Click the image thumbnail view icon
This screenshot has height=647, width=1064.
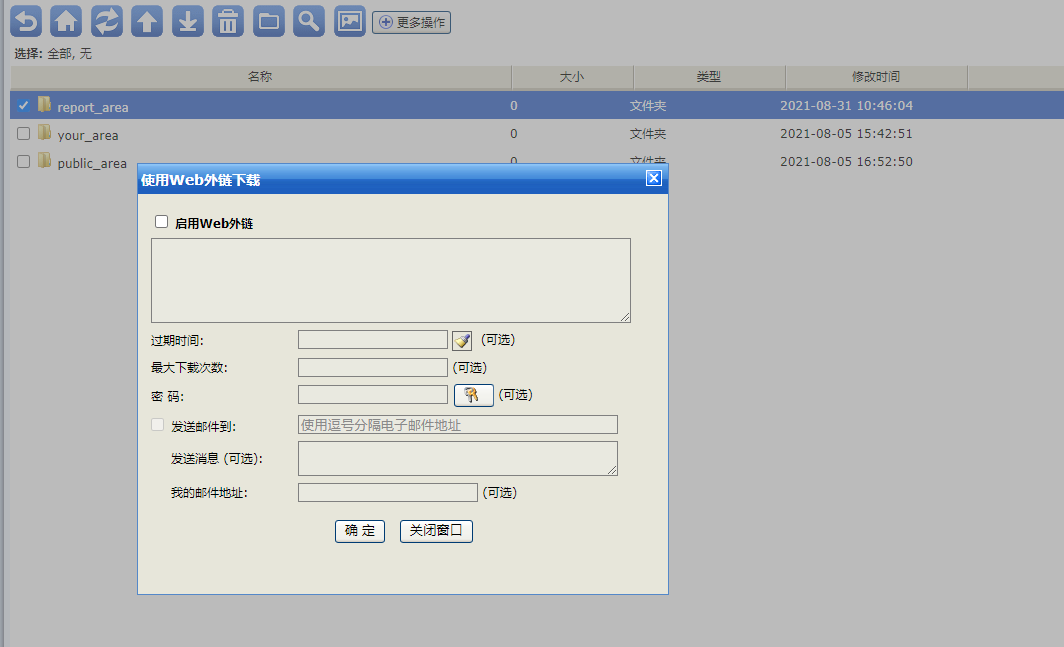tap(349, 21)
